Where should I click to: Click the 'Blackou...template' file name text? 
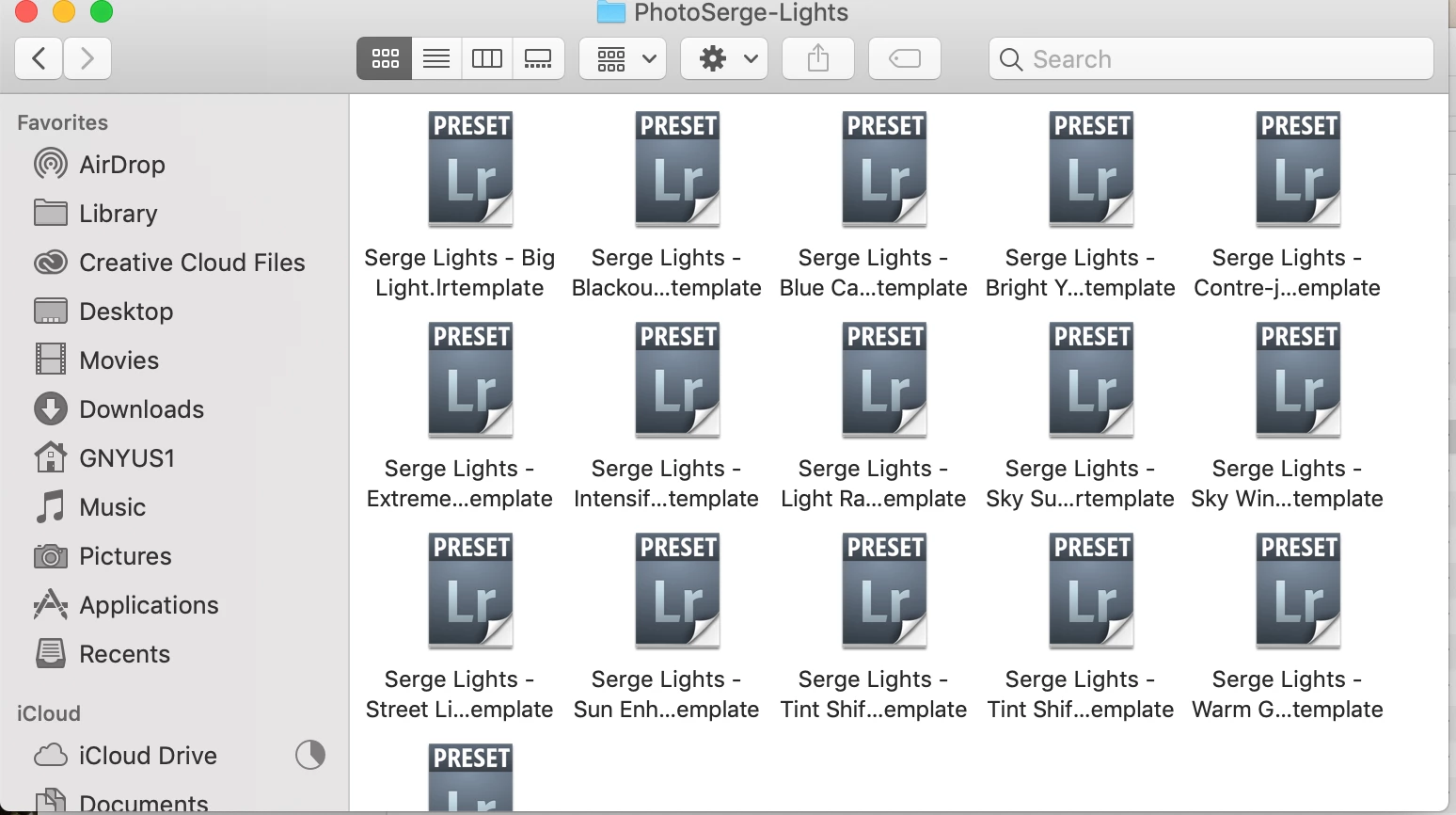click(x=667, y=288)
